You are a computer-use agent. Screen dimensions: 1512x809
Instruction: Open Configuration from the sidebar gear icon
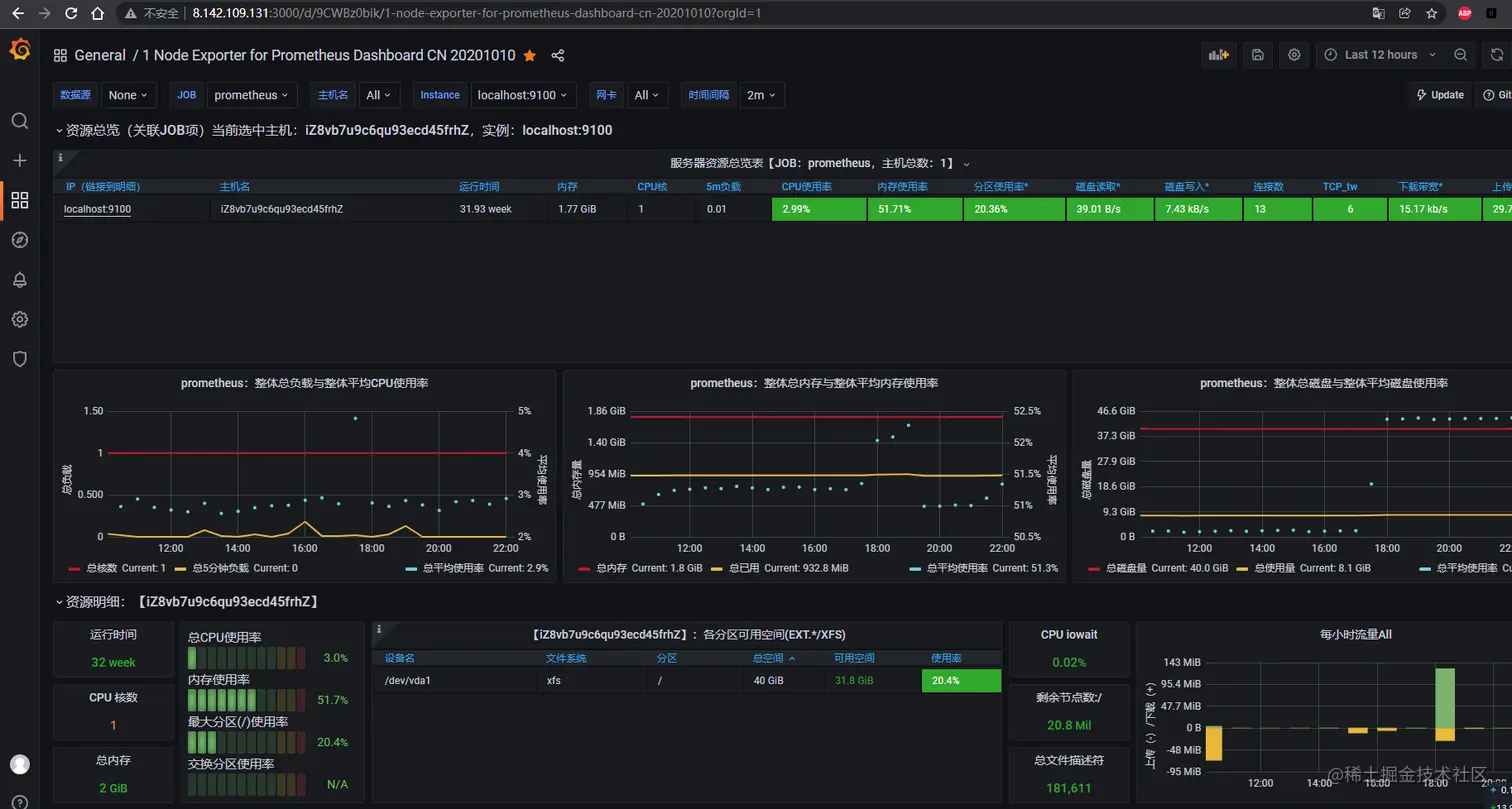point(19,319)
